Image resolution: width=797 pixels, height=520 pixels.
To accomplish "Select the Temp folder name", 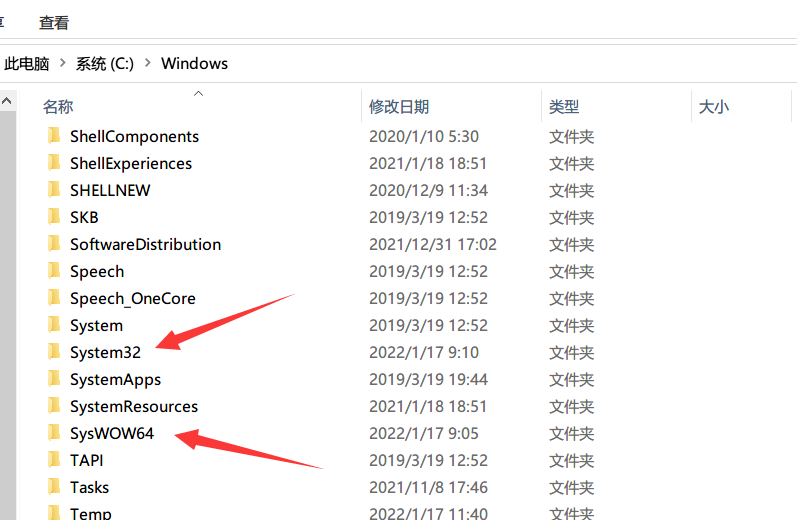I will tap(90, 513).
